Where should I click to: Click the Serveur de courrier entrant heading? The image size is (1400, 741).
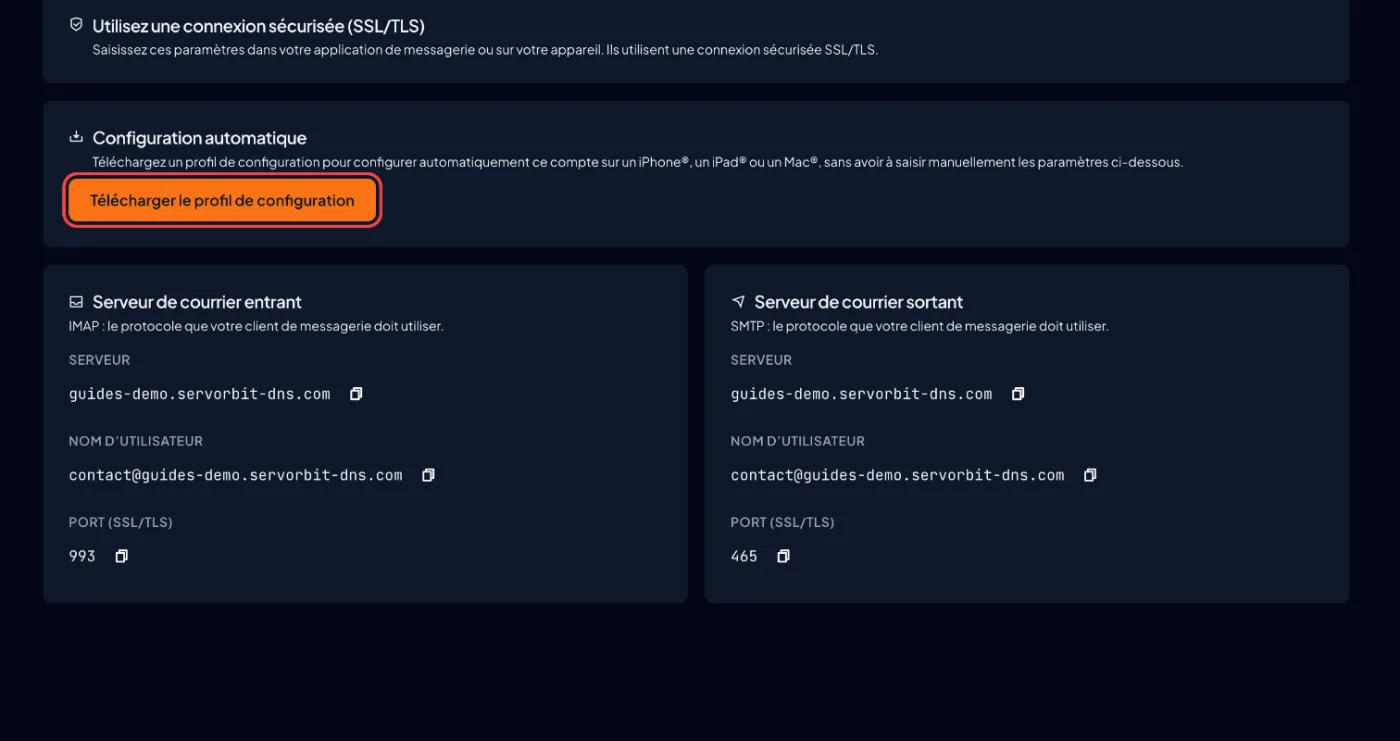click(x=197, y=302)
